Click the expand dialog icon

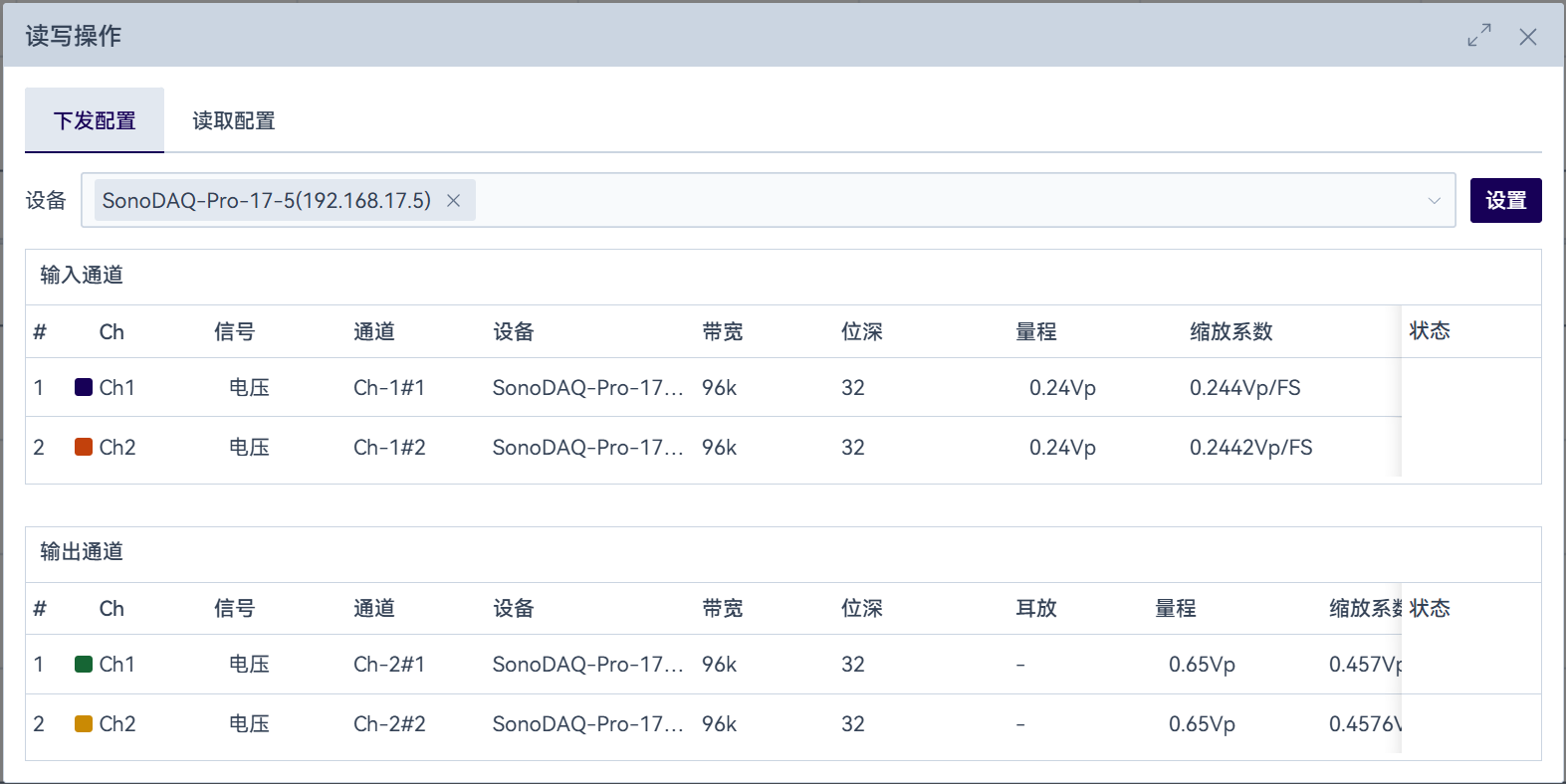pos(1479,36)
